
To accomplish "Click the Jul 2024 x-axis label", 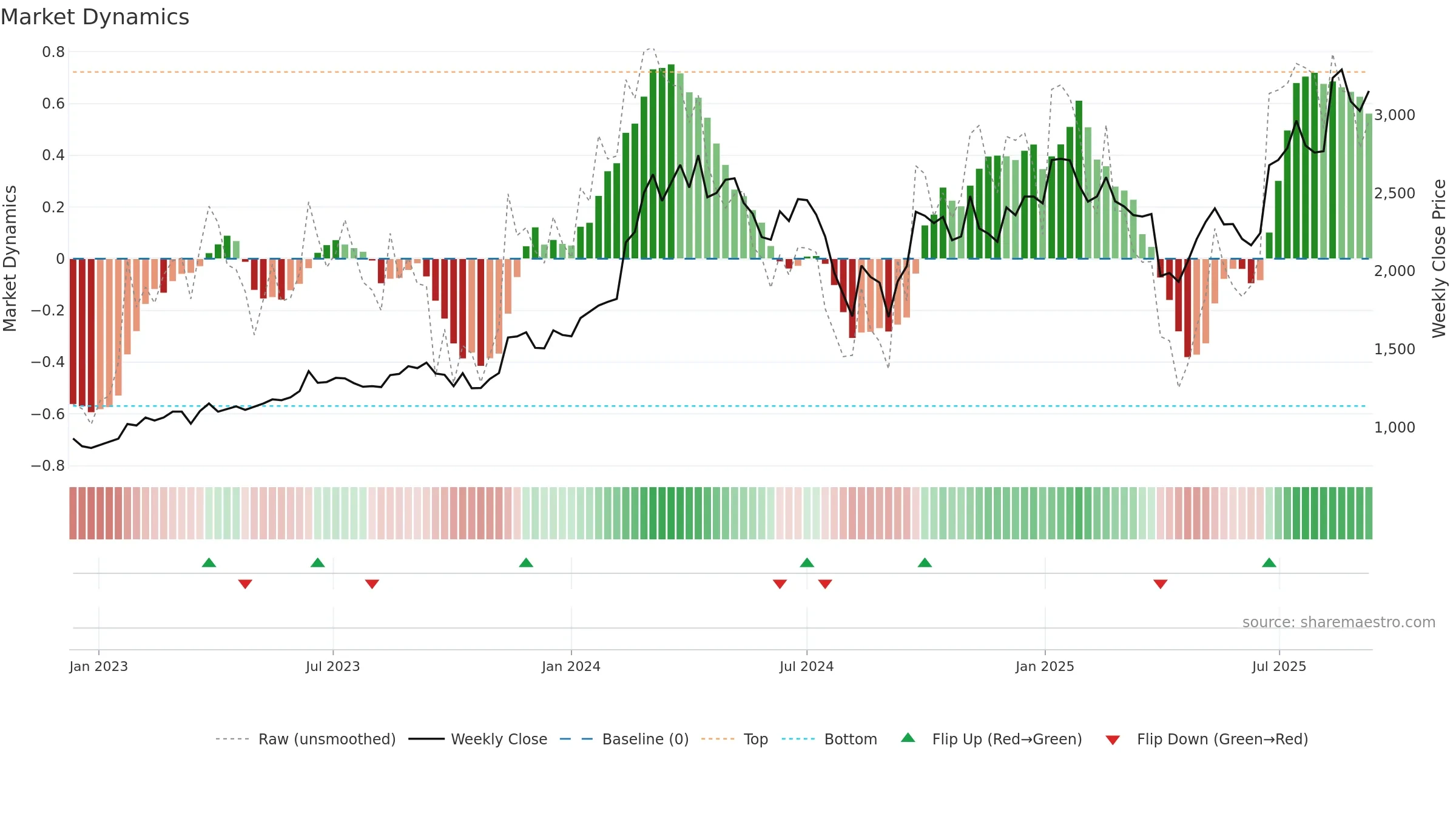I will [x=806, y=666].
